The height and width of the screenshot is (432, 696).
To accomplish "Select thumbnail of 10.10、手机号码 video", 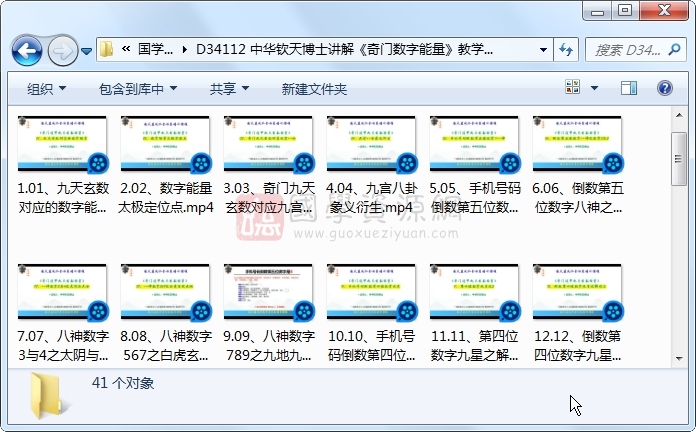I will click(372, 292).
